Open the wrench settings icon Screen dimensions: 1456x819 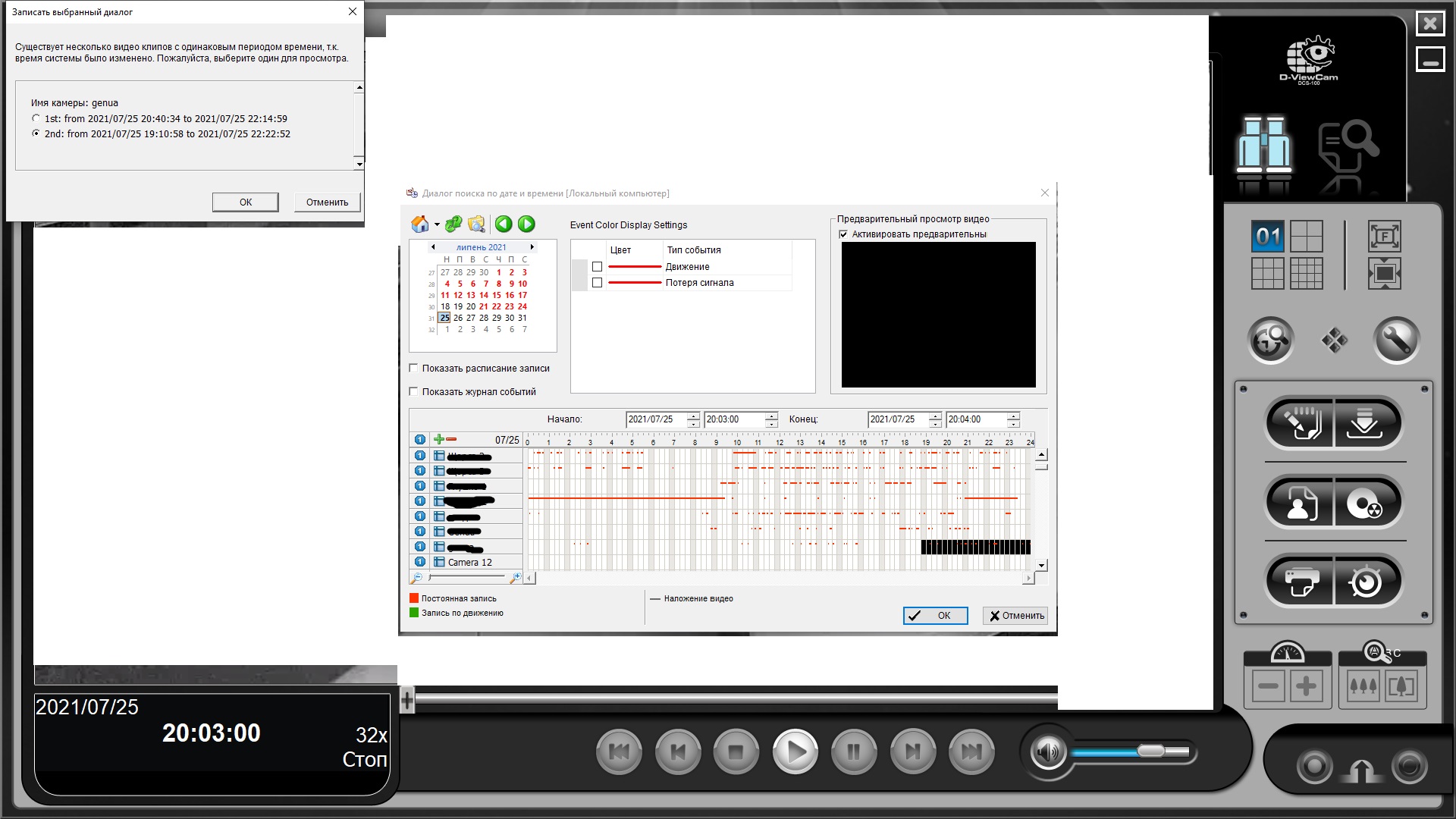coord(1396,340)
